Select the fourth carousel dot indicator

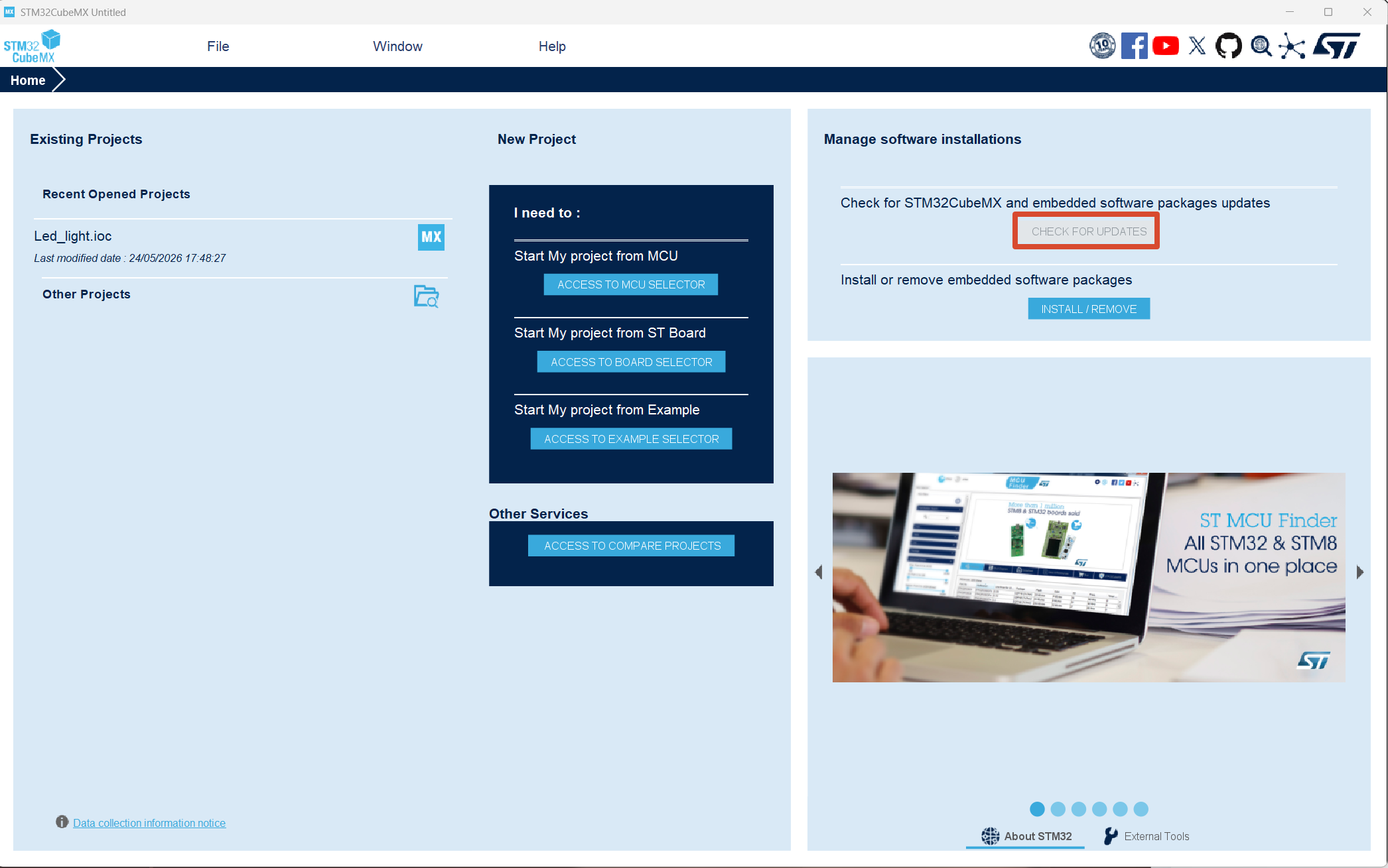coord(1099,809)
